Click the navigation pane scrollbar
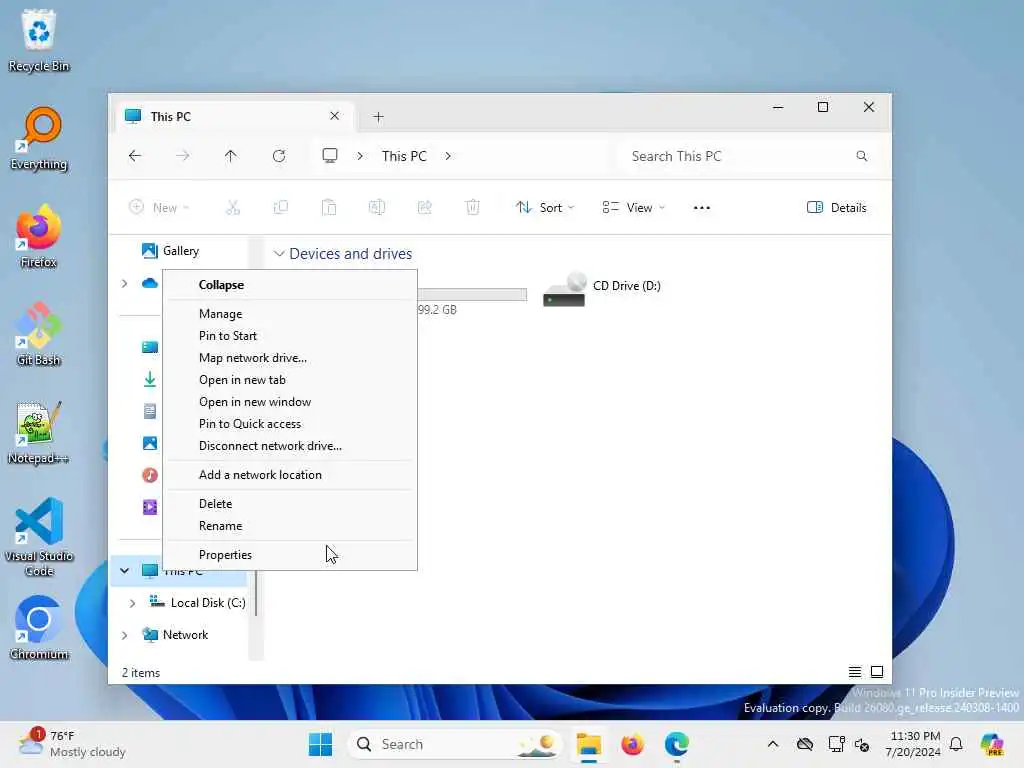Viewport: 1024px width, 768px height. [256, 591]
